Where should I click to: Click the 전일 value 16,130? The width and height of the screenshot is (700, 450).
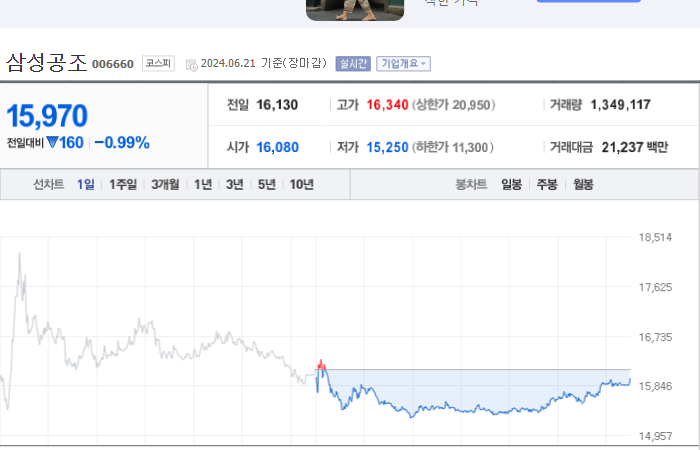(x=277, y=105)
